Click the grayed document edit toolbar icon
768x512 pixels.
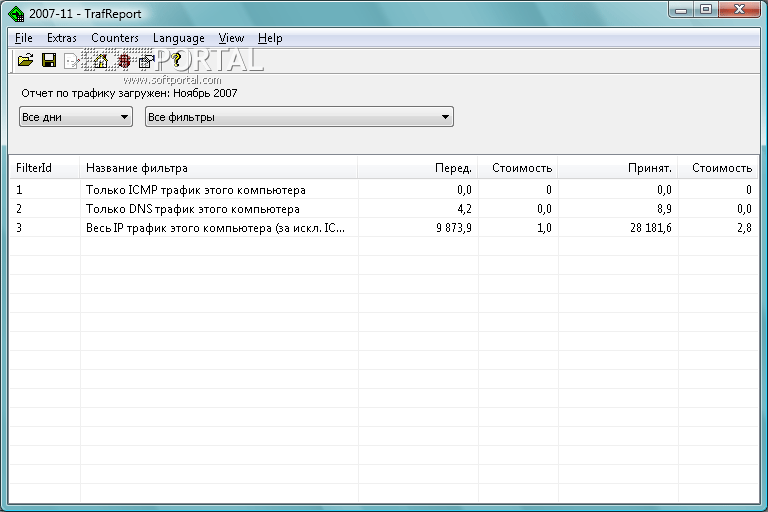click(72, 61)
